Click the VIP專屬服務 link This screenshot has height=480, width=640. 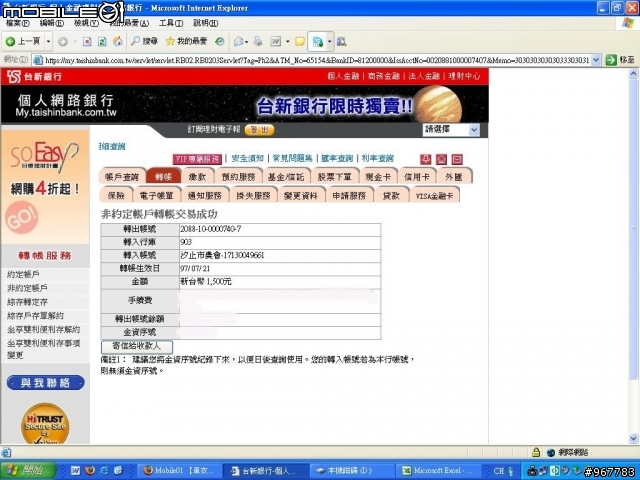click(197, 159)
